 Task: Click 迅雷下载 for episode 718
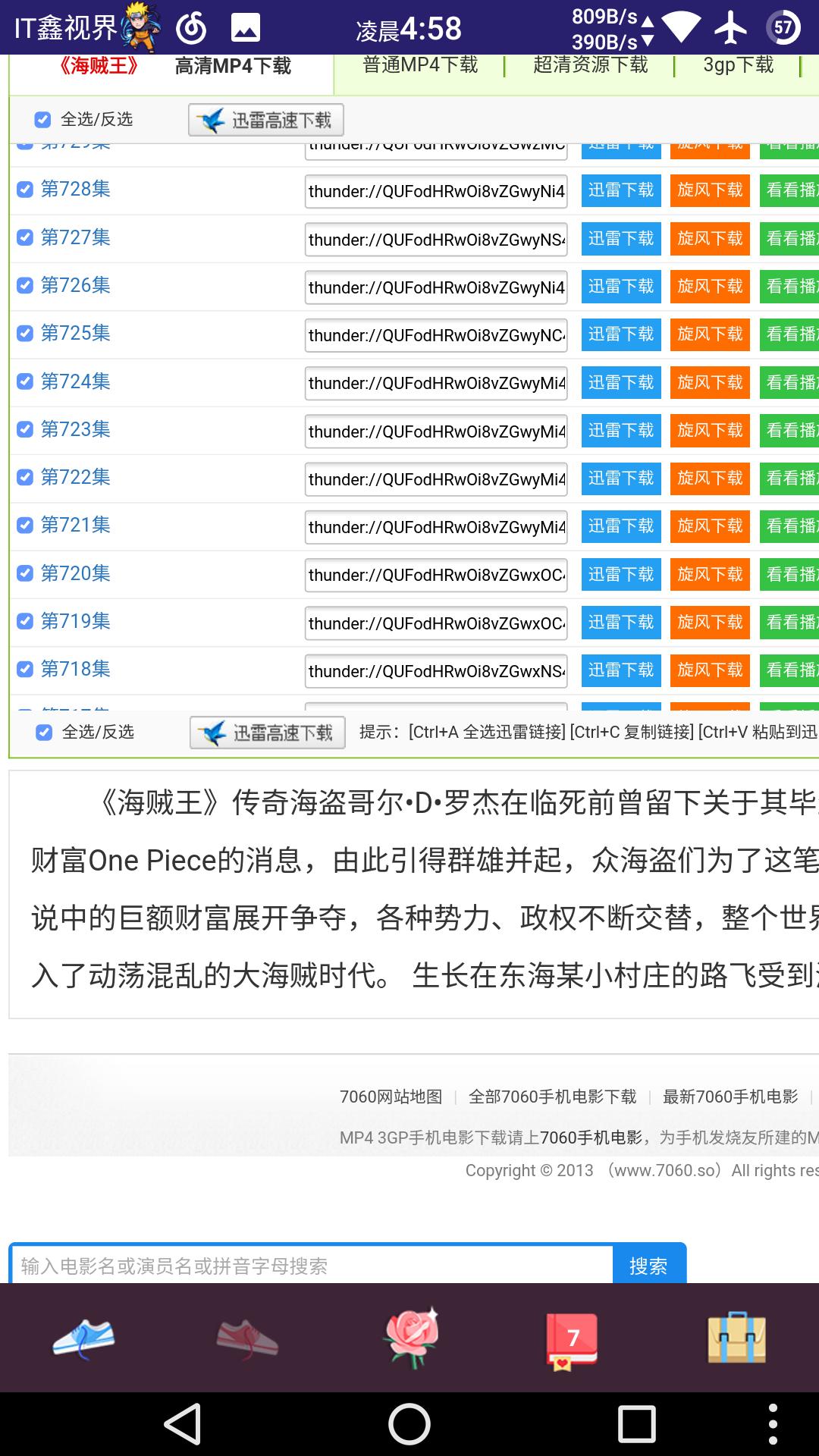(x=621, y=670)
